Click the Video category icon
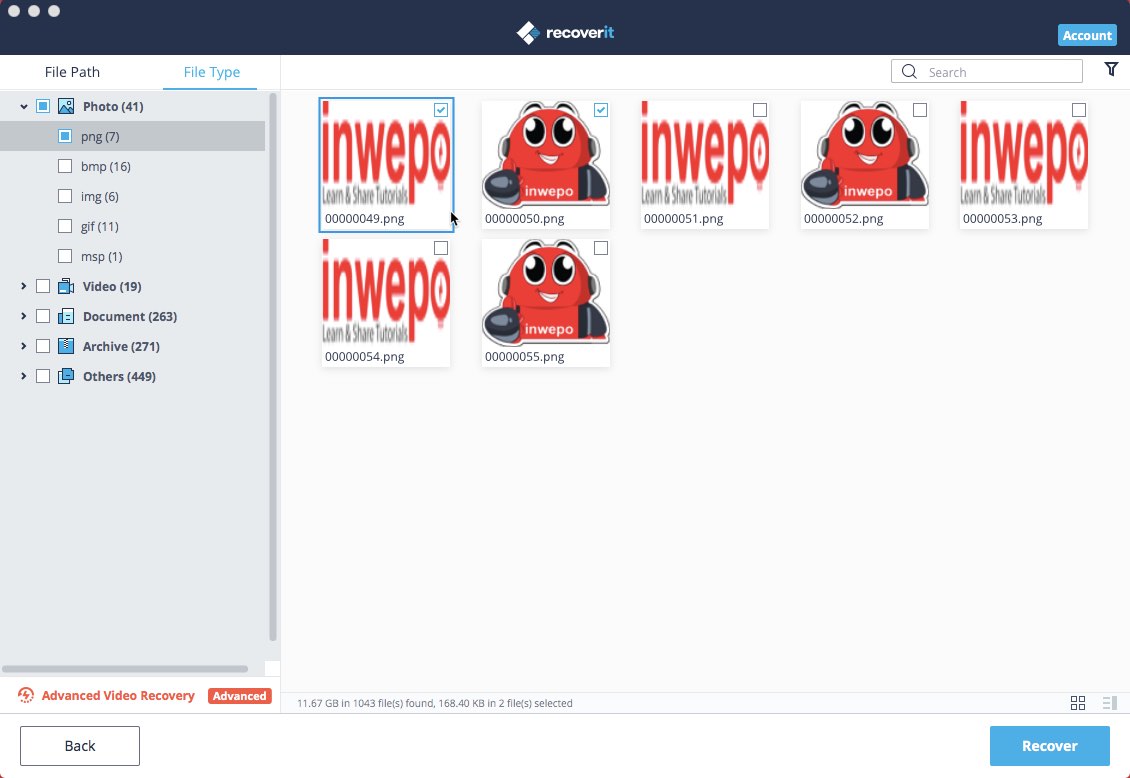This screenshot has height=778, width=1130. 66,287
